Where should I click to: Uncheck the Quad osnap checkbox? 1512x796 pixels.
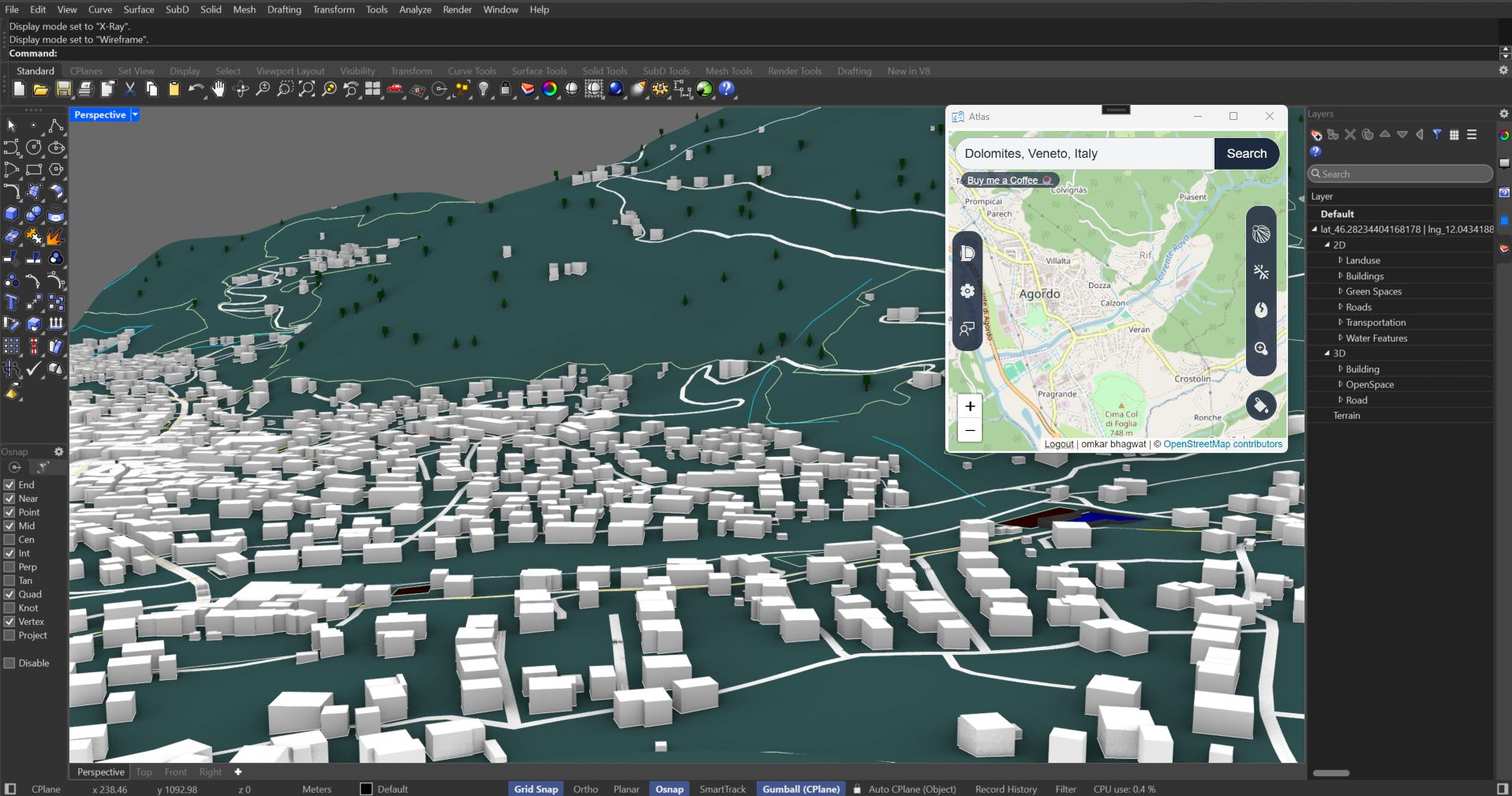click(x=9, y=594)
